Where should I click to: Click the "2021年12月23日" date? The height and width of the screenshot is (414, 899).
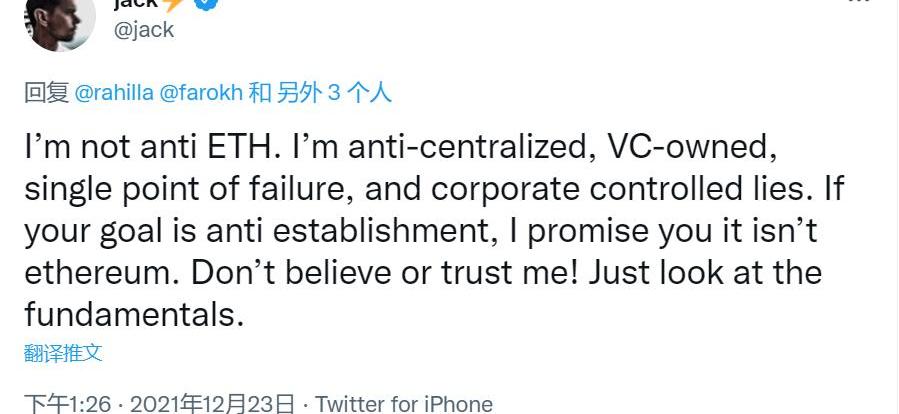[x=212, y=404]
